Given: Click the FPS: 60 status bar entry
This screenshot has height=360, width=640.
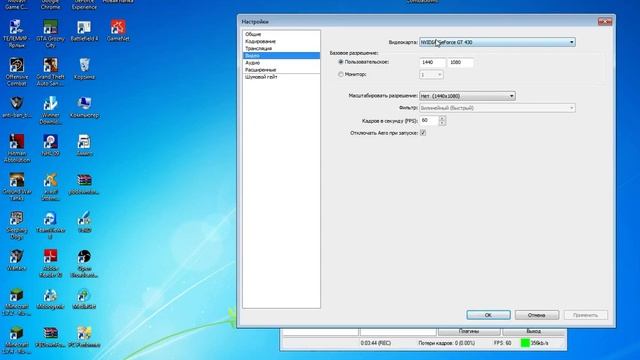Looking at the screenshot, I should 502,343.
